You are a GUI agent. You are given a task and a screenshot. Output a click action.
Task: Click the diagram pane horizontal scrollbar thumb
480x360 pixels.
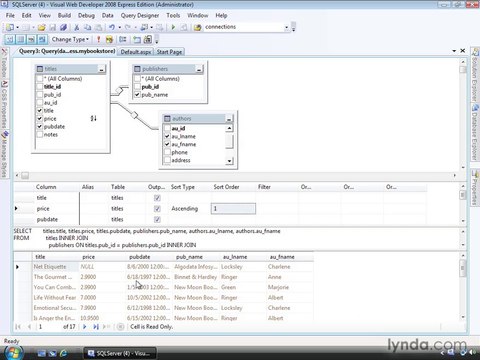pos(25,175)
